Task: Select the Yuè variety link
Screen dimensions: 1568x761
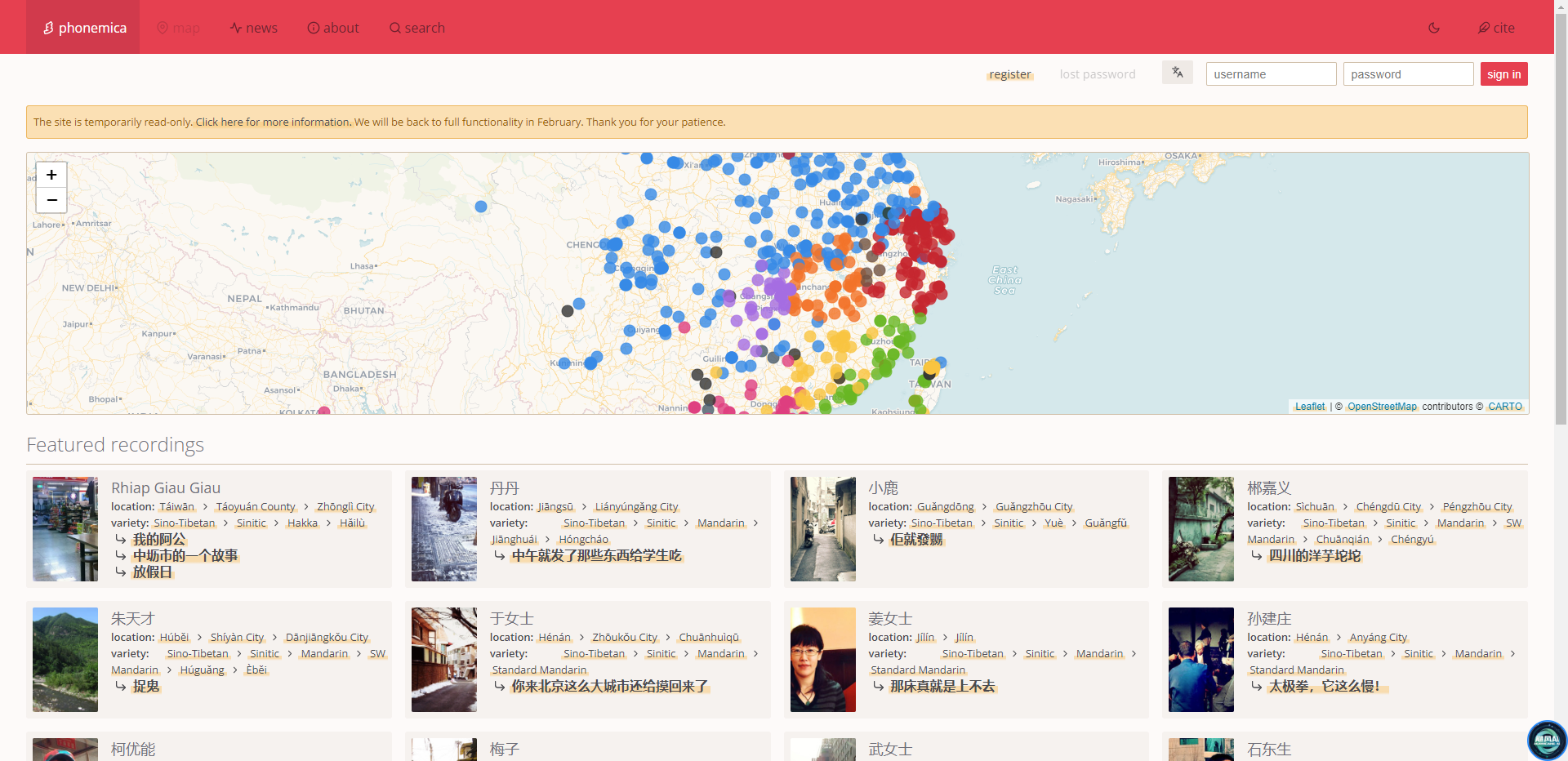Action: [1053, 523]
